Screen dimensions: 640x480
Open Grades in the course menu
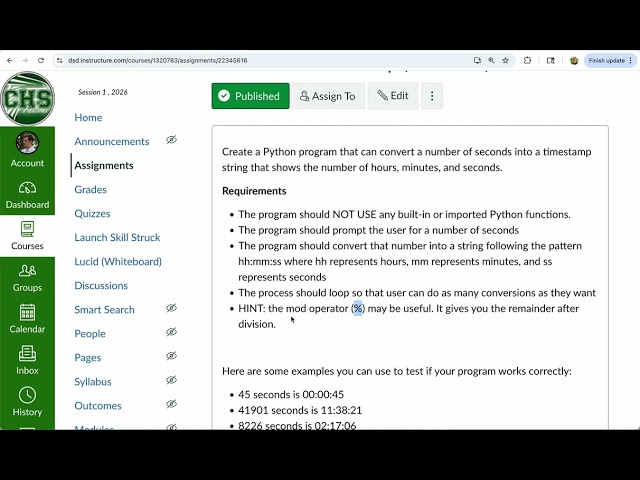coord(90,189)
